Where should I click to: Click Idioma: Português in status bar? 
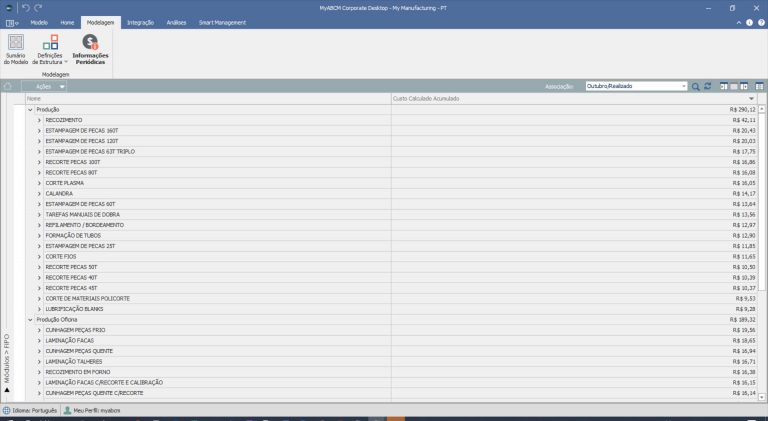coord(30,410)
